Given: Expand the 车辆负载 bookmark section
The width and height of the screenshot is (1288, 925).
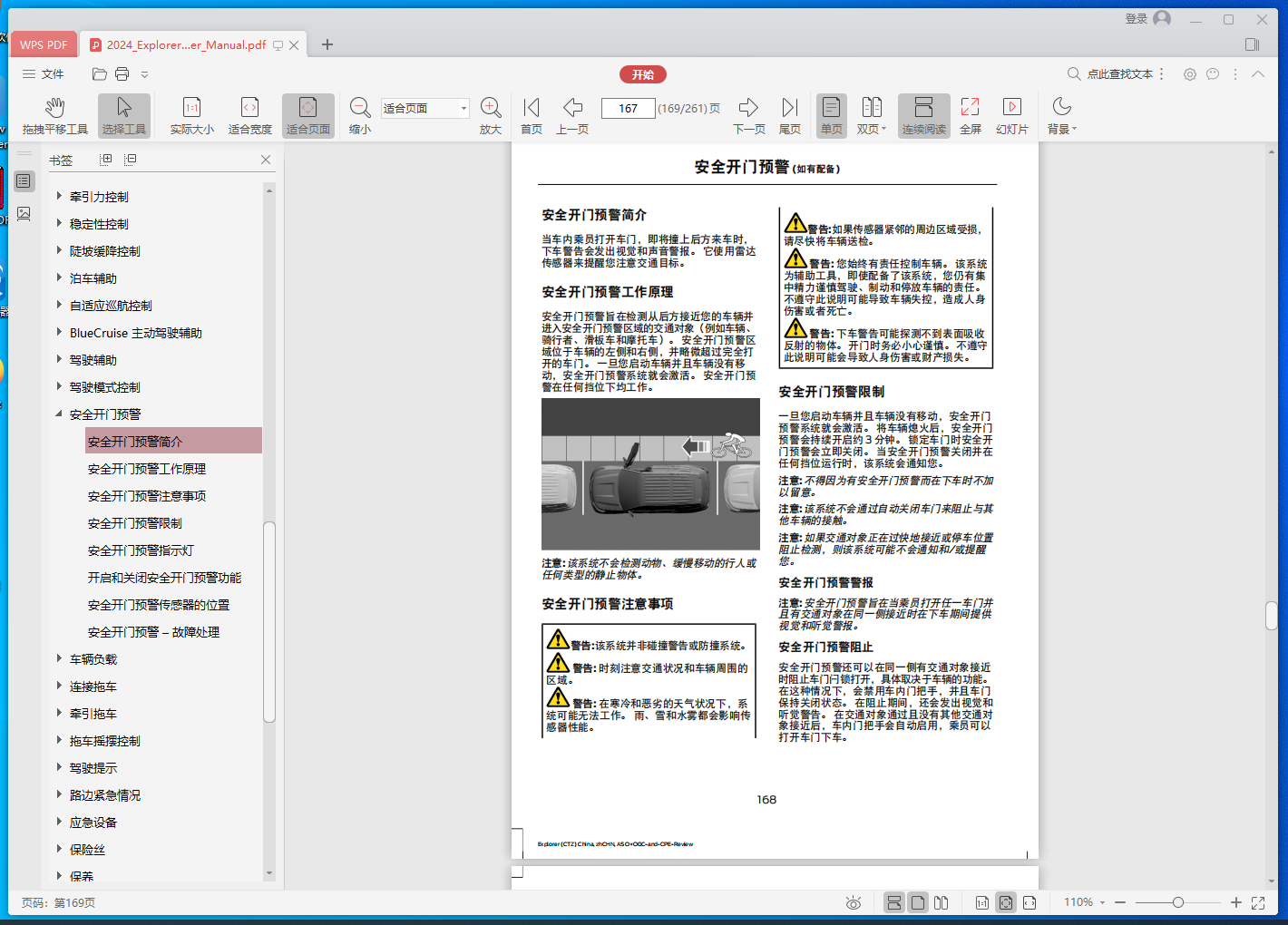Looking at the screenshot, I should [59, 659].
